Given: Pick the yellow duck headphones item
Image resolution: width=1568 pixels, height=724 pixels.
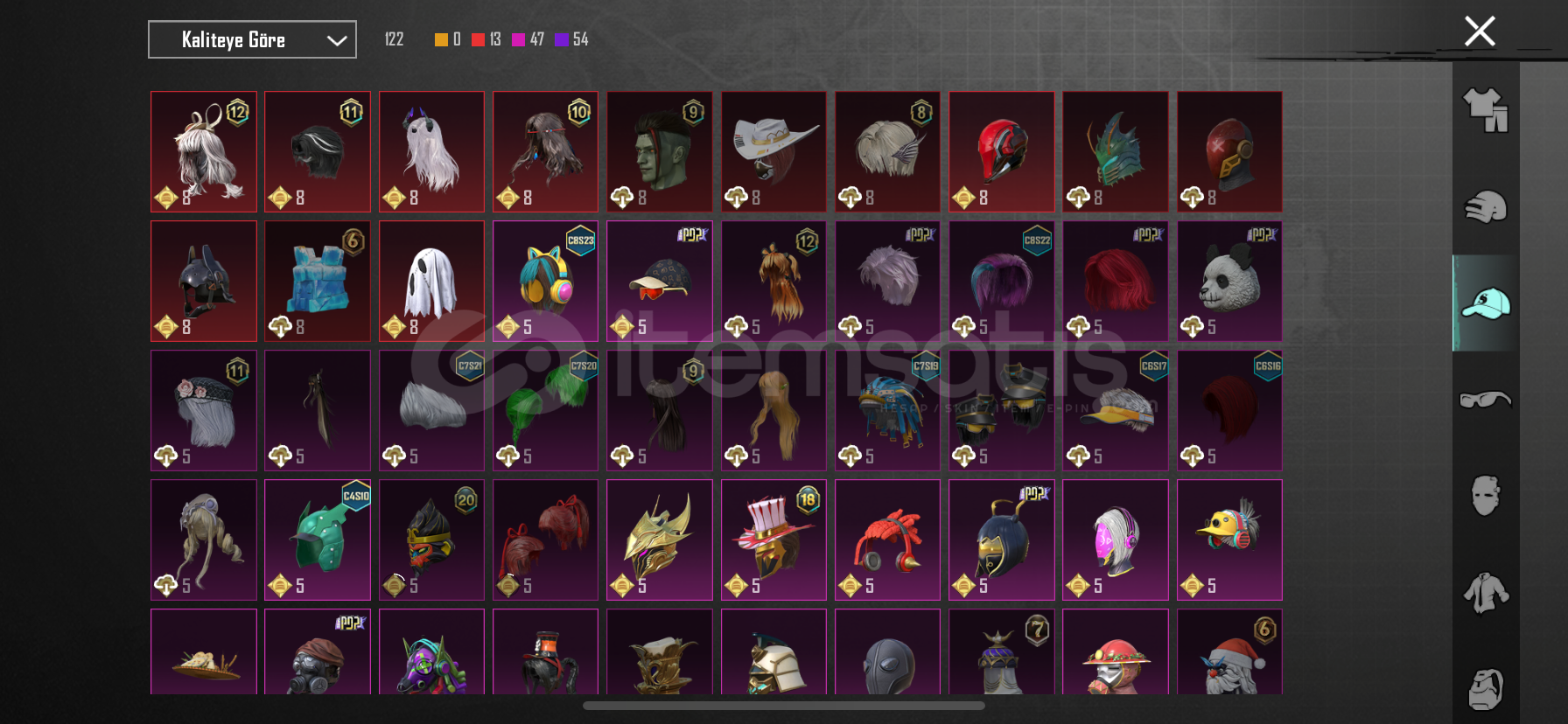Looking at the screenshot, I should click(1229, 540).
